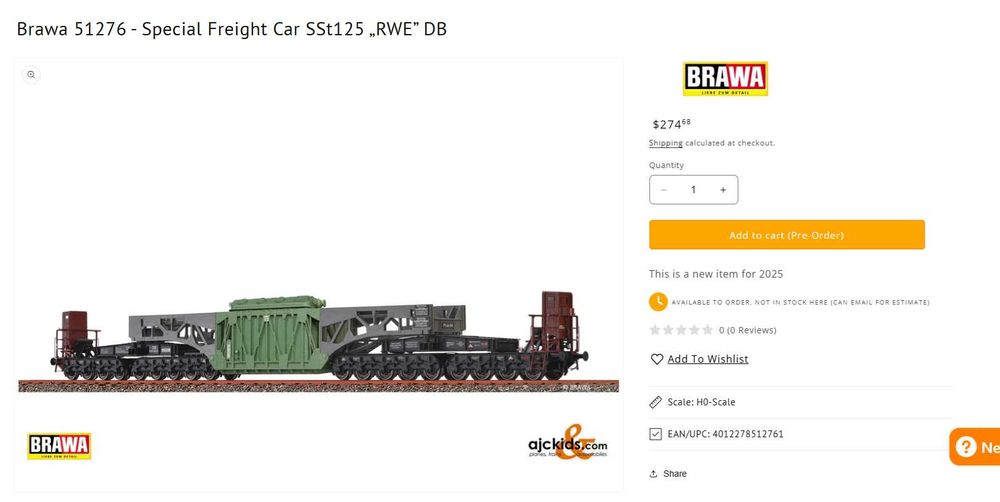
Task: Open the Add To Wishlist link
Action: pyautogui.click(x=708, y=359)
